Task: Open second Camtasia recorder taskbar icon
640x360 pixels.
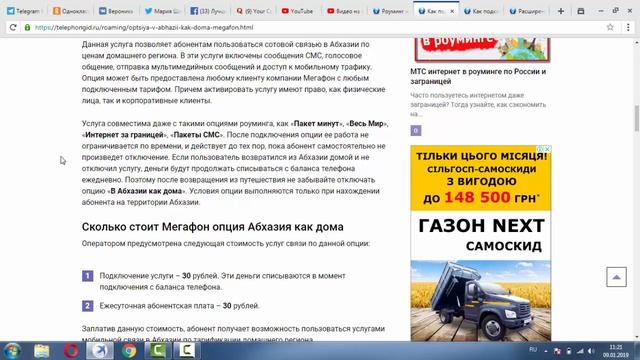Action: tap(187, 351)
